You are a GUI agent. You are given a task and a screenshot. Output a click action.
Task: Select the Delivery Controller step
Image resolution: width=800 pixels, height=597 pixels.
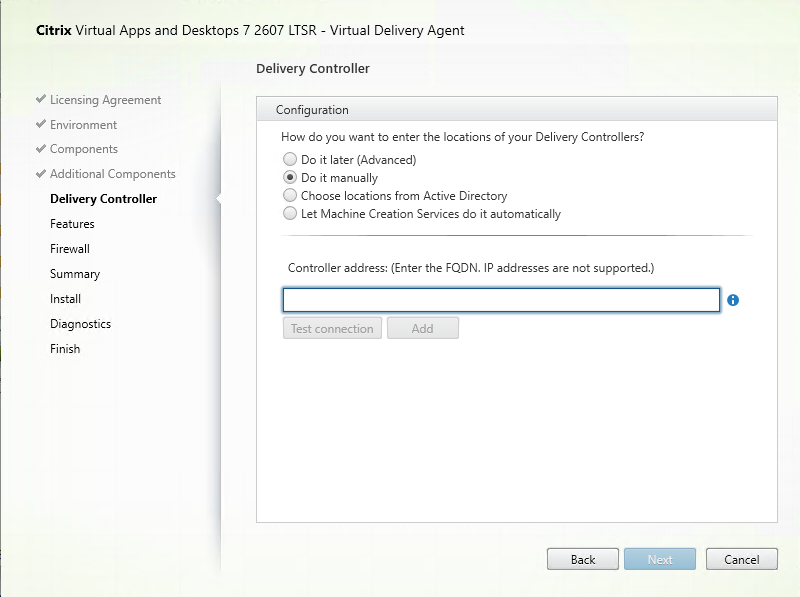tap(104, 199)
